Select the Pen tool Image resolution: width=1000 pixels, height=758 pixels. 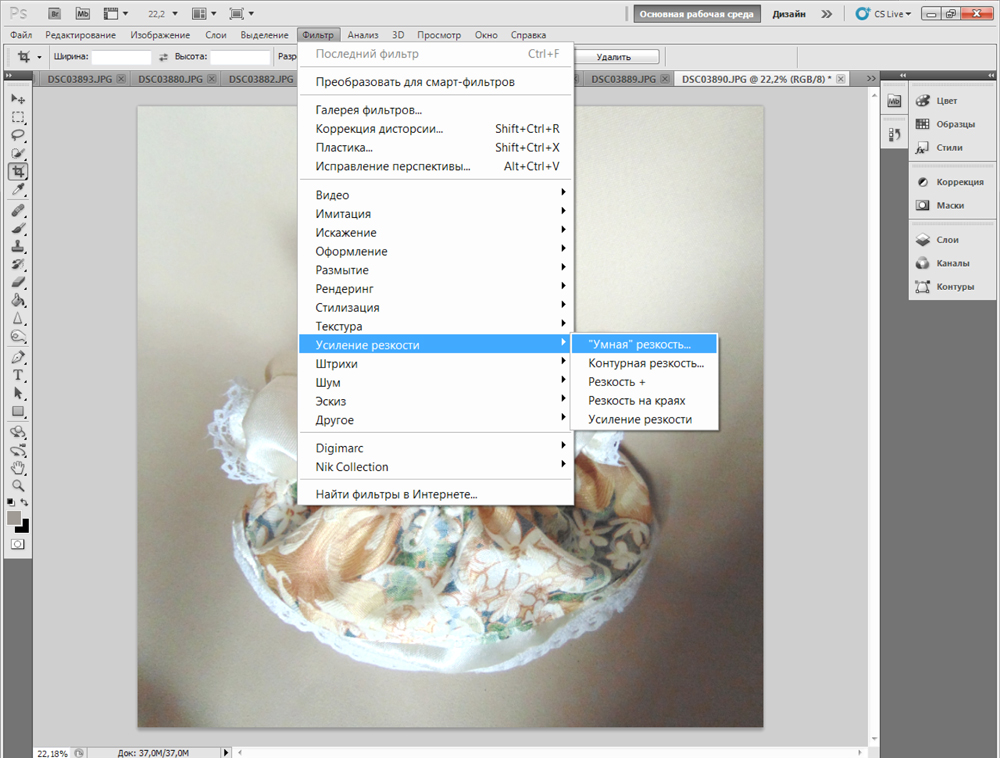18,357
